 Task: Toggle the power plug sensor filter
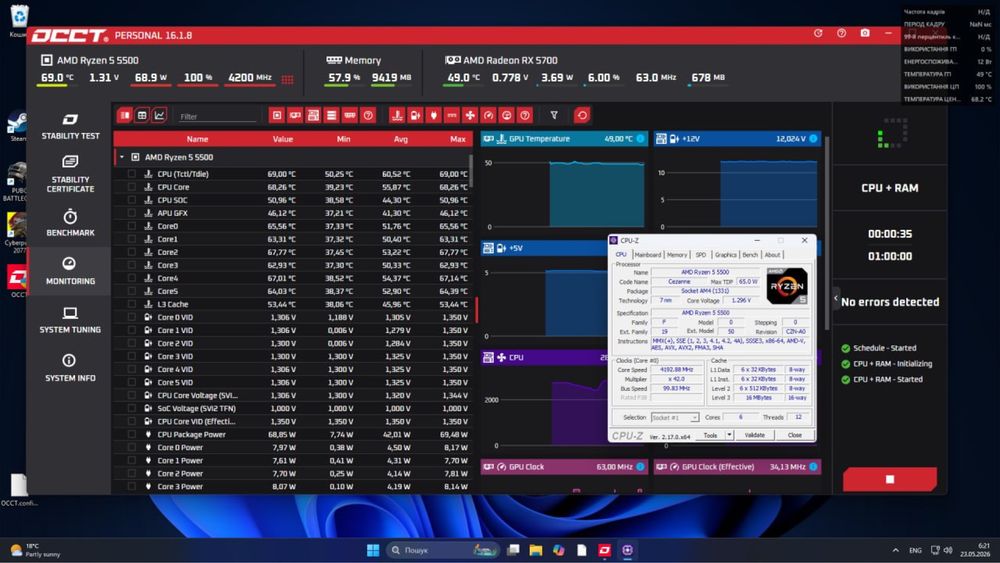tap(434, 115)
